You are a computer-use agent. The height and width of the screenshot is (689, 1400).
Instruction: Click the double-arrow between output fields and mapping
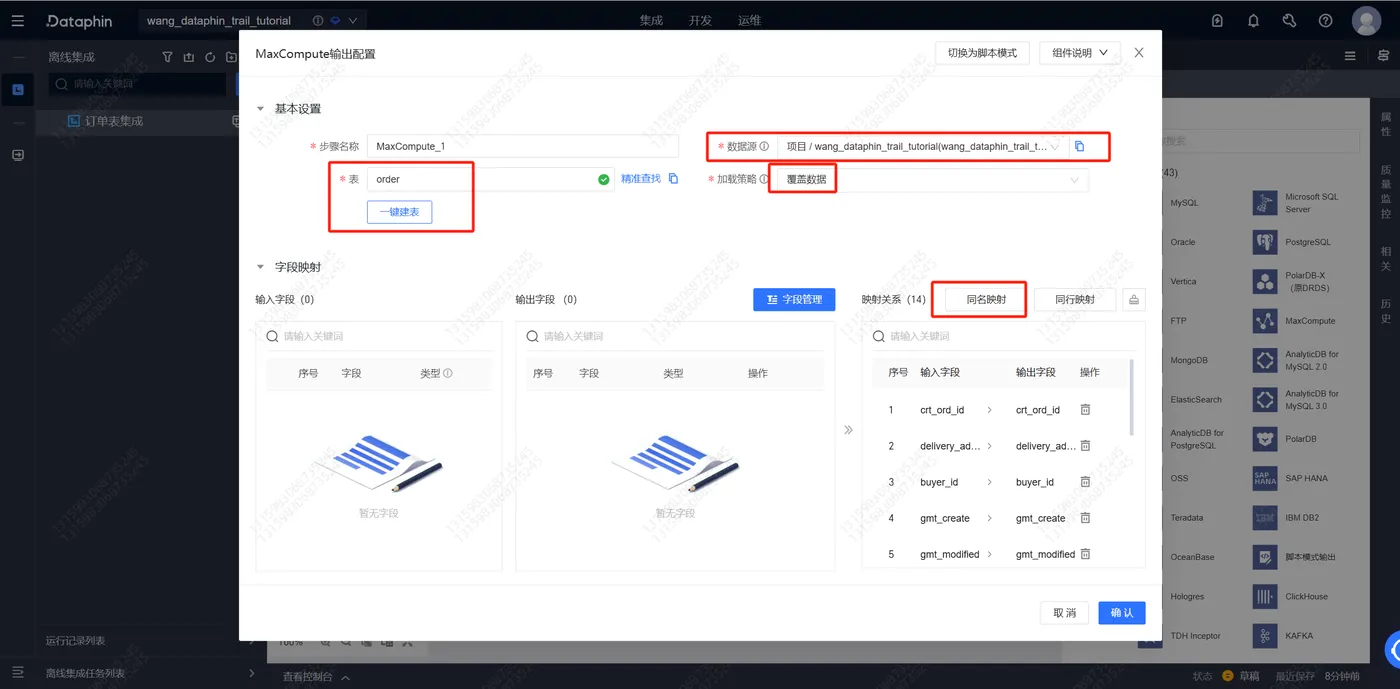[x=848, y=430]
